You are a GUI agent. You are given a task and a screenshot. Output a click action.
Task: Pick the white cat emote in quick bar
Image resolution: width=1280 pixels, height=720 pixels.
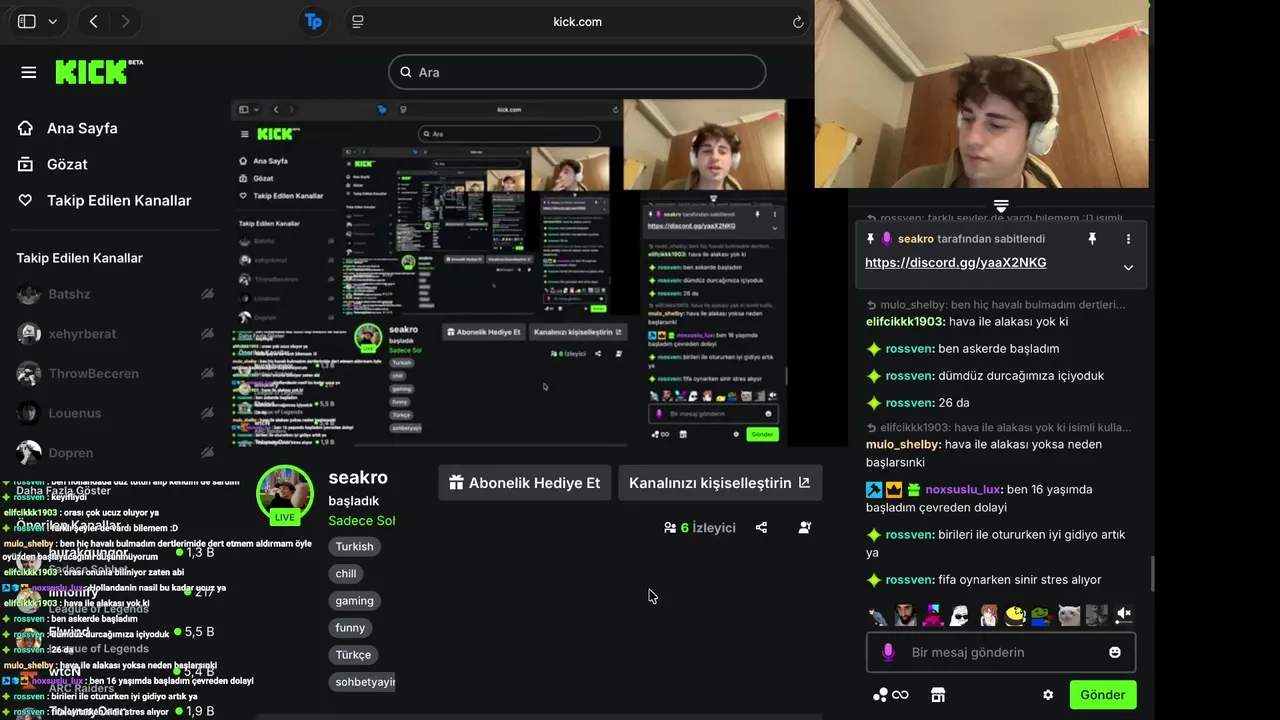click(1069, 615)
